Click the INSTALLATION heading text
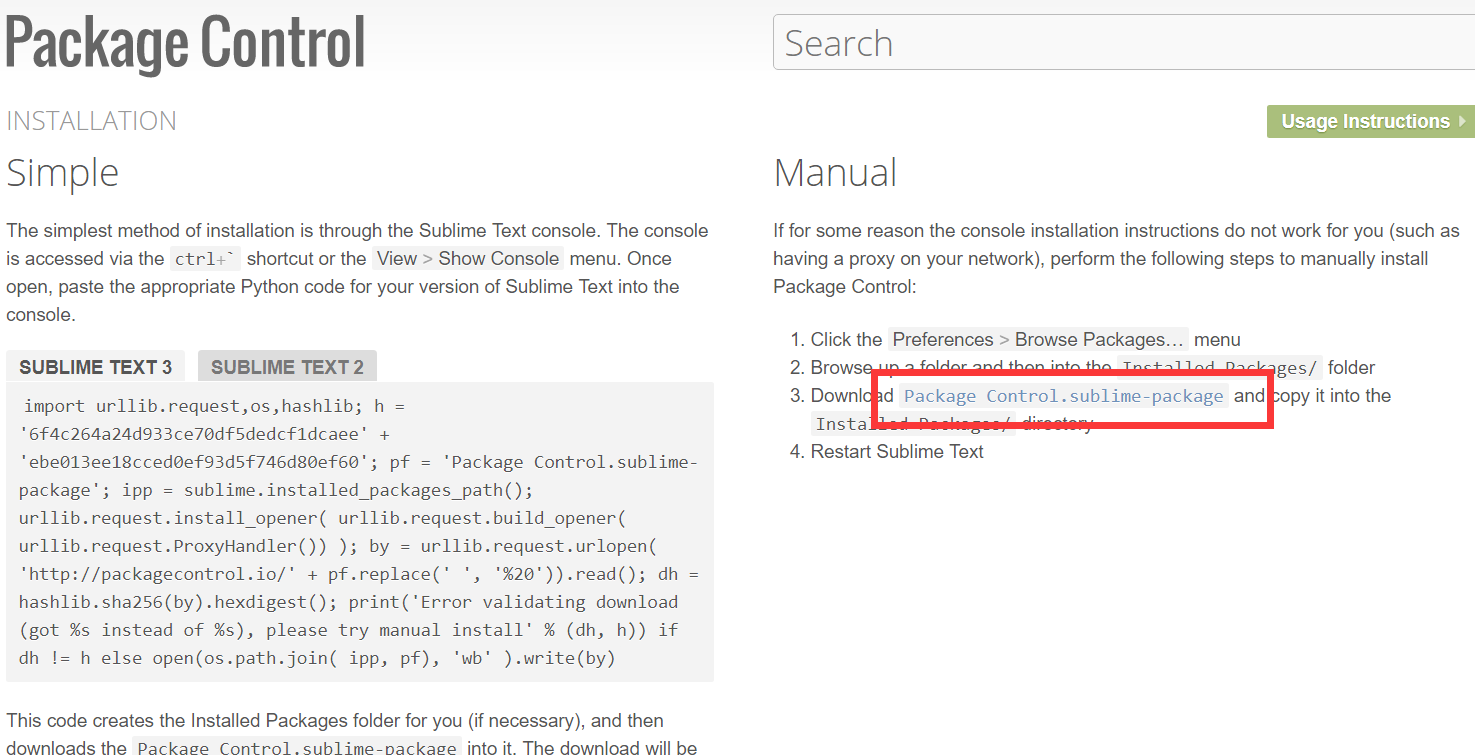This screenshot has height=755, width=1475. tap(92, 121)
